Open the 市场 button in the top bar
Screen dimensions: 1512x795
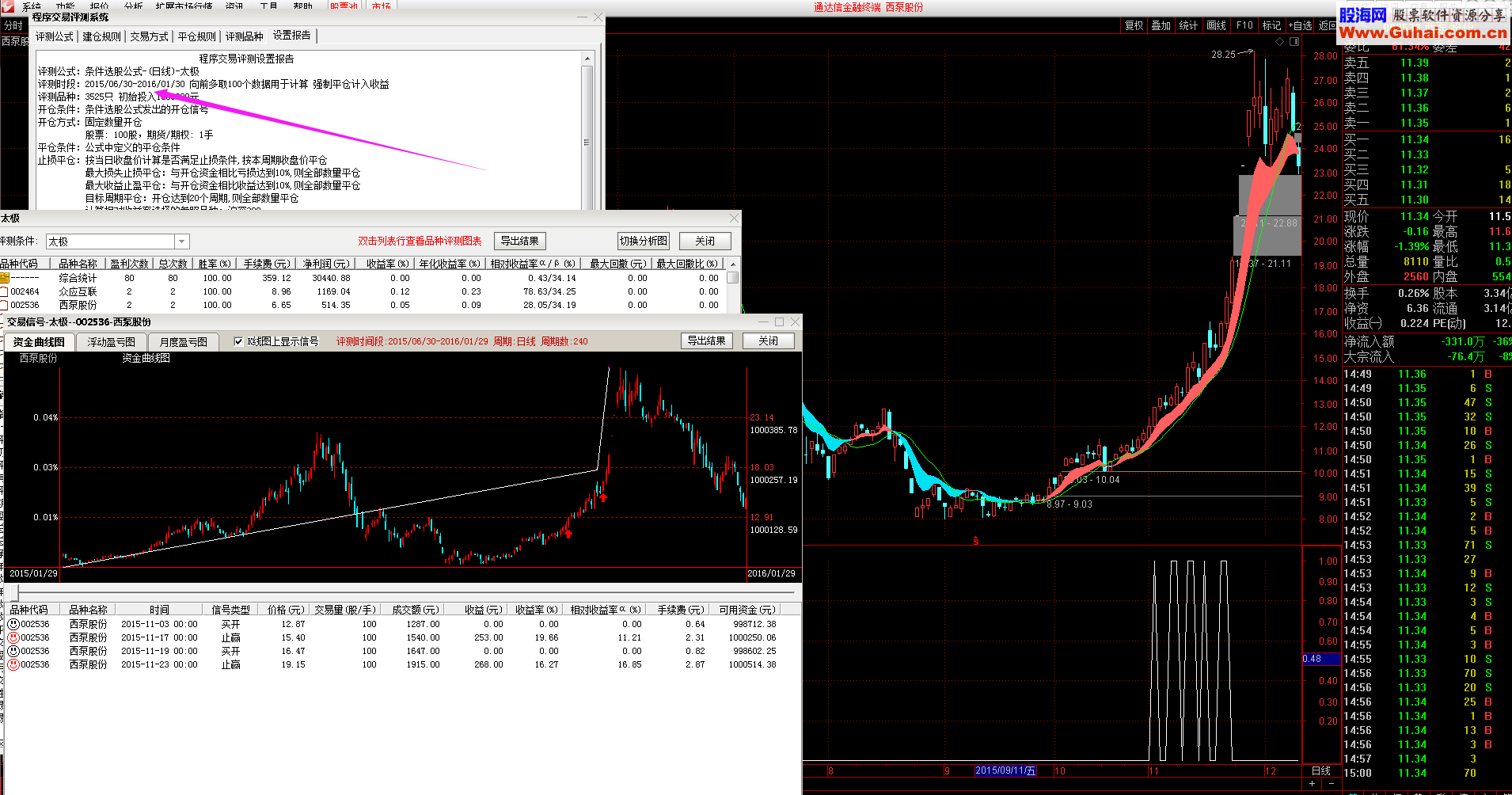click(381, 6)
